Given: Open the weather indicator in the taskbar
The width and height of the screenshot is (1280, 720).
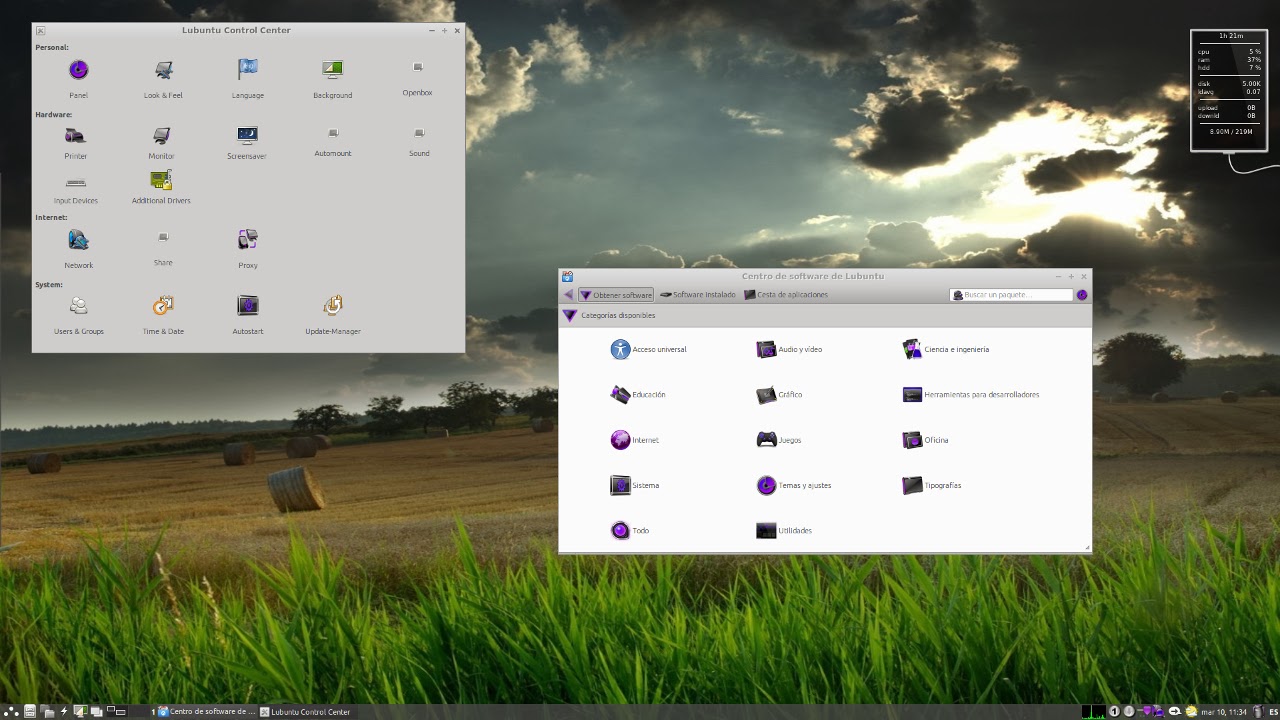Looking at the screenshot, I should pos(1192,711).
